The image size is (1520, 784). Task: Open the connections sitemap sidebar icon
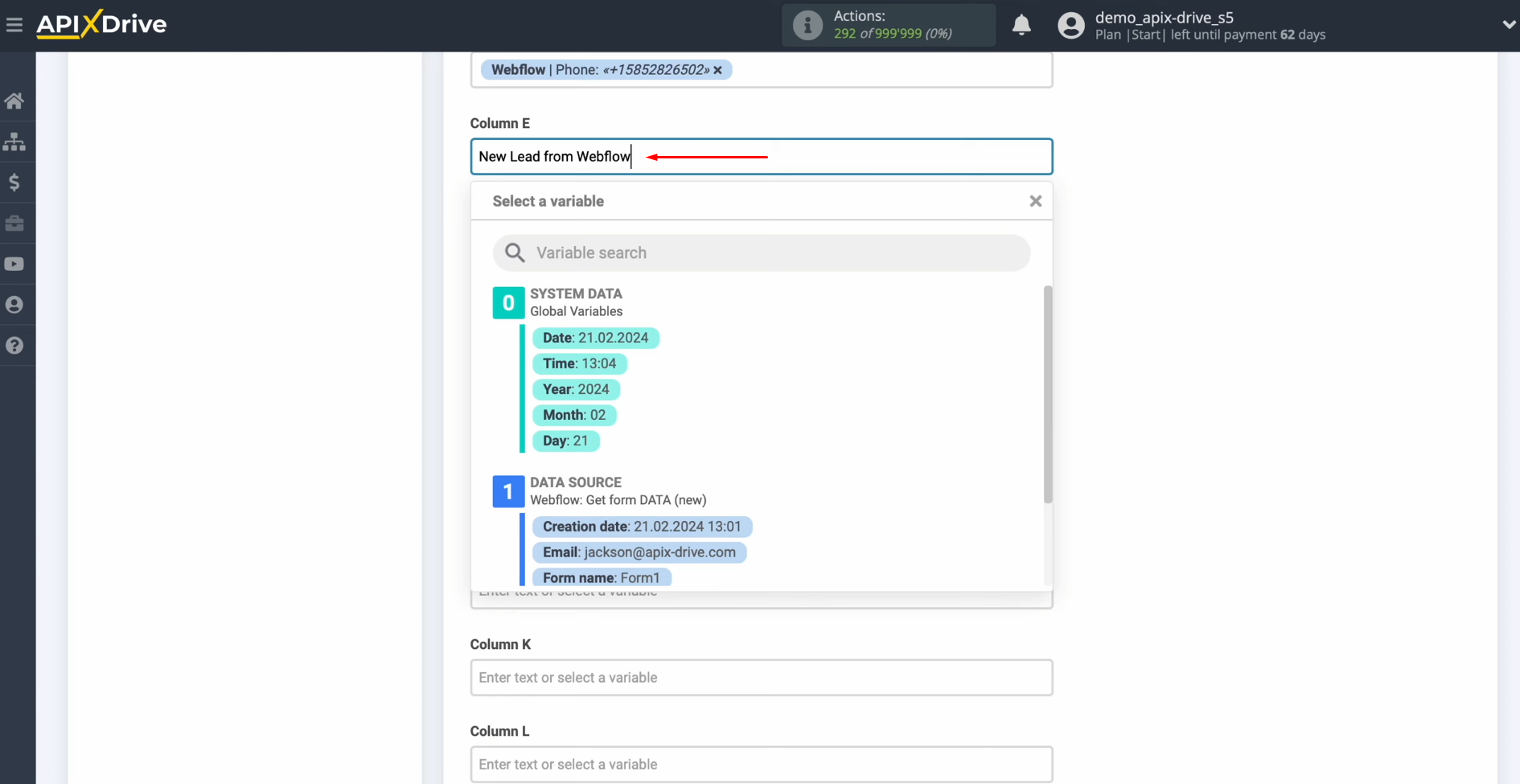(14, 142)
